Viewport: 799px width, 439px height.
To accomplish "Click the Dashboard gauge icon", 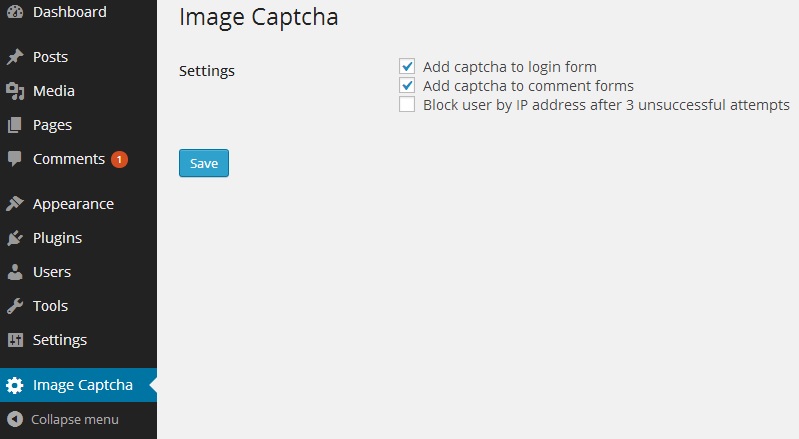I will 15,12.
